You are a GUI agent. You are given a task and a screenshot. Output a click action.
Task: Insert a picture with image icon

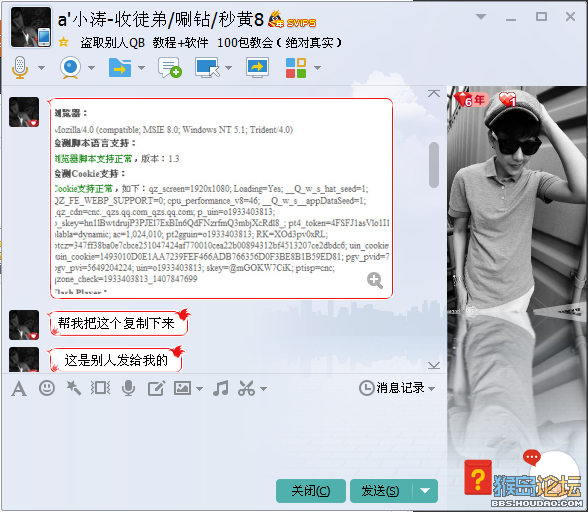182,388
